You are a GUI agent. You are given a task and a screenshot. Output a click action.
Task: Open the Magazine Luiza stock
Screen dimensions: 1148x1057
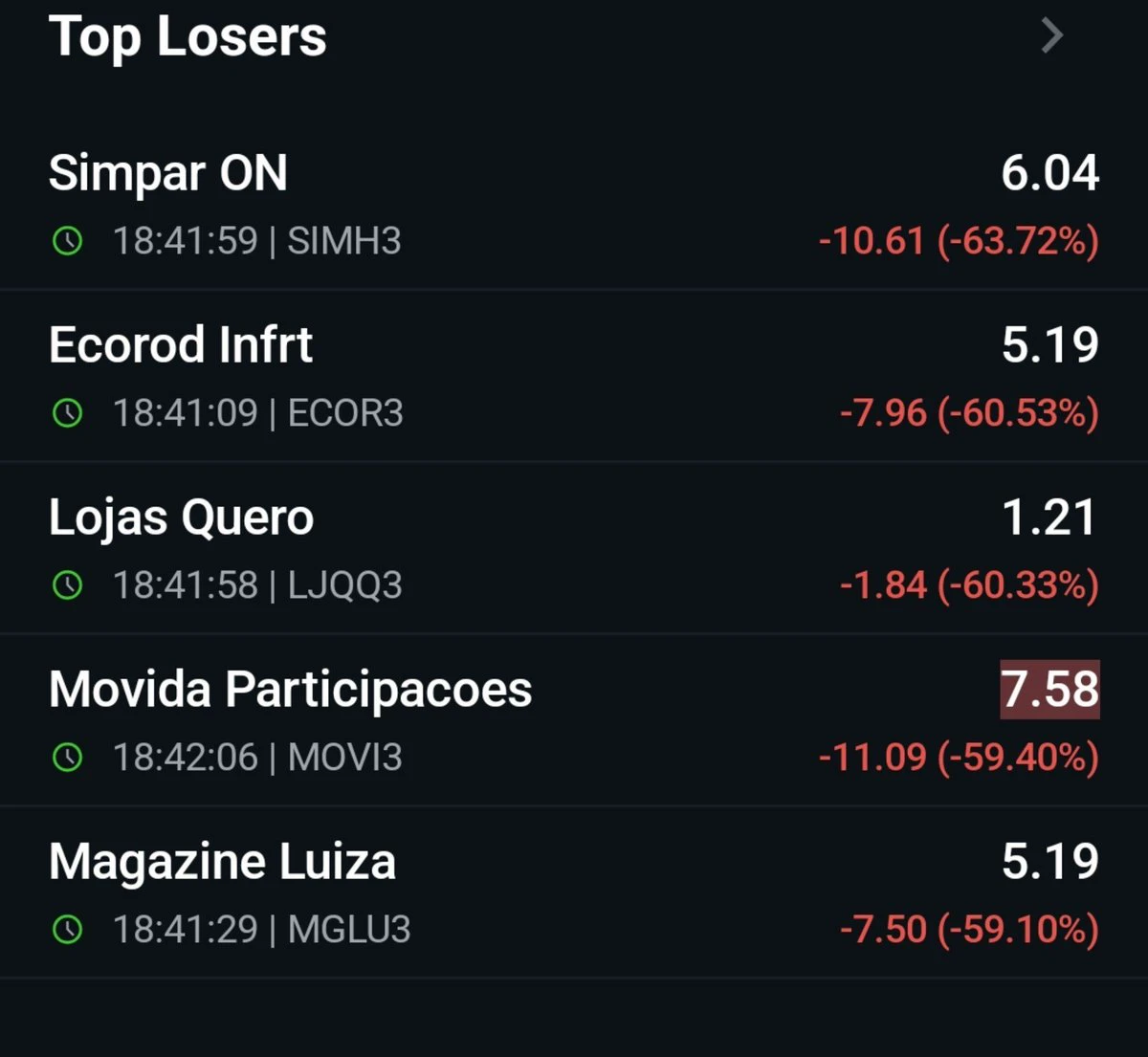click(x=574, y=892)
